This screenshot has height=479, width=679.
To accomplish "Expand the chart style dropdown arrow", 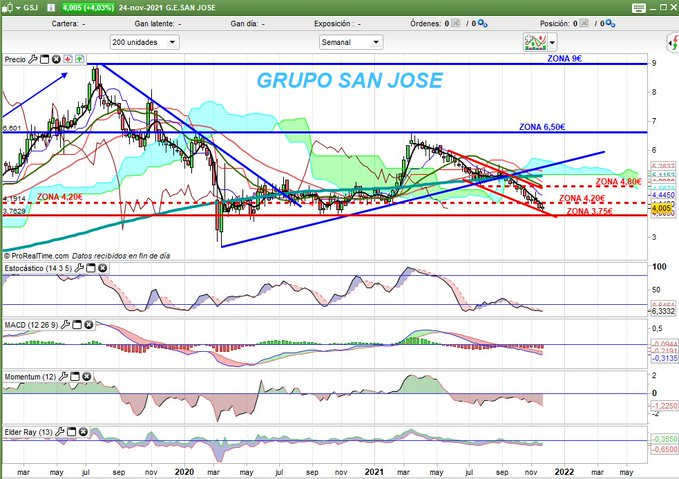I will pos(552,42).
